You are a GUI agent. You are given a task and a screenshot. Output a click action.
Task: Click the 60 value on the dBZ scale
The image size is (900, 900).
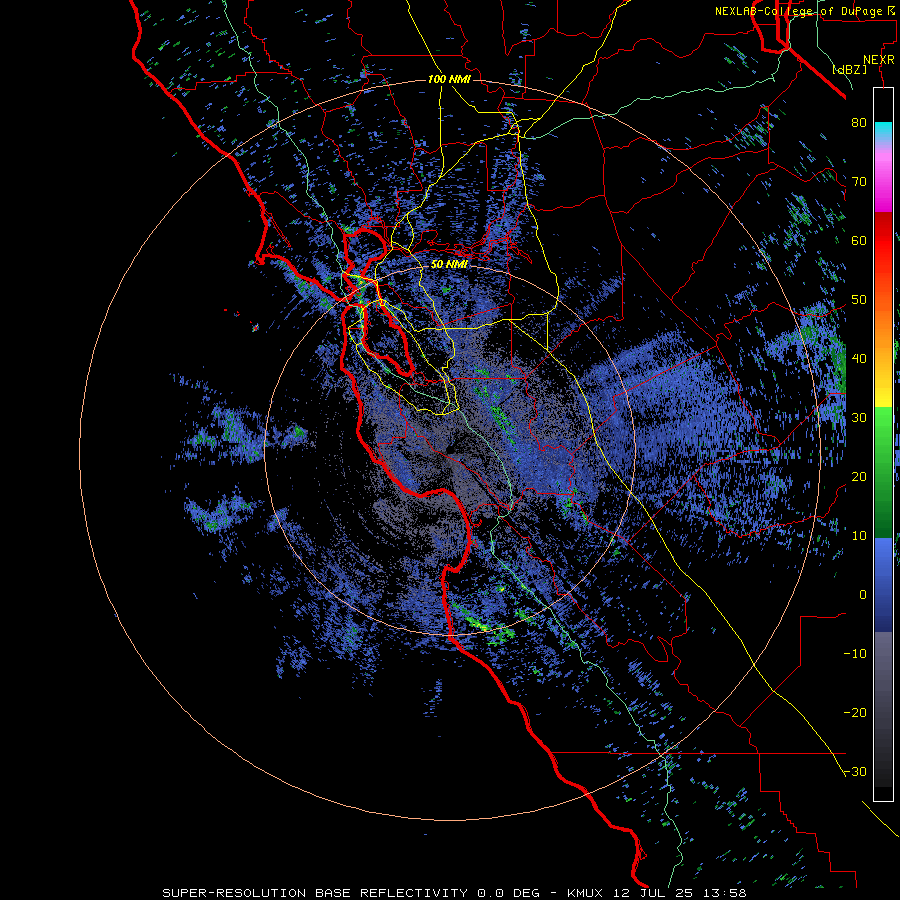click(859, 240)
